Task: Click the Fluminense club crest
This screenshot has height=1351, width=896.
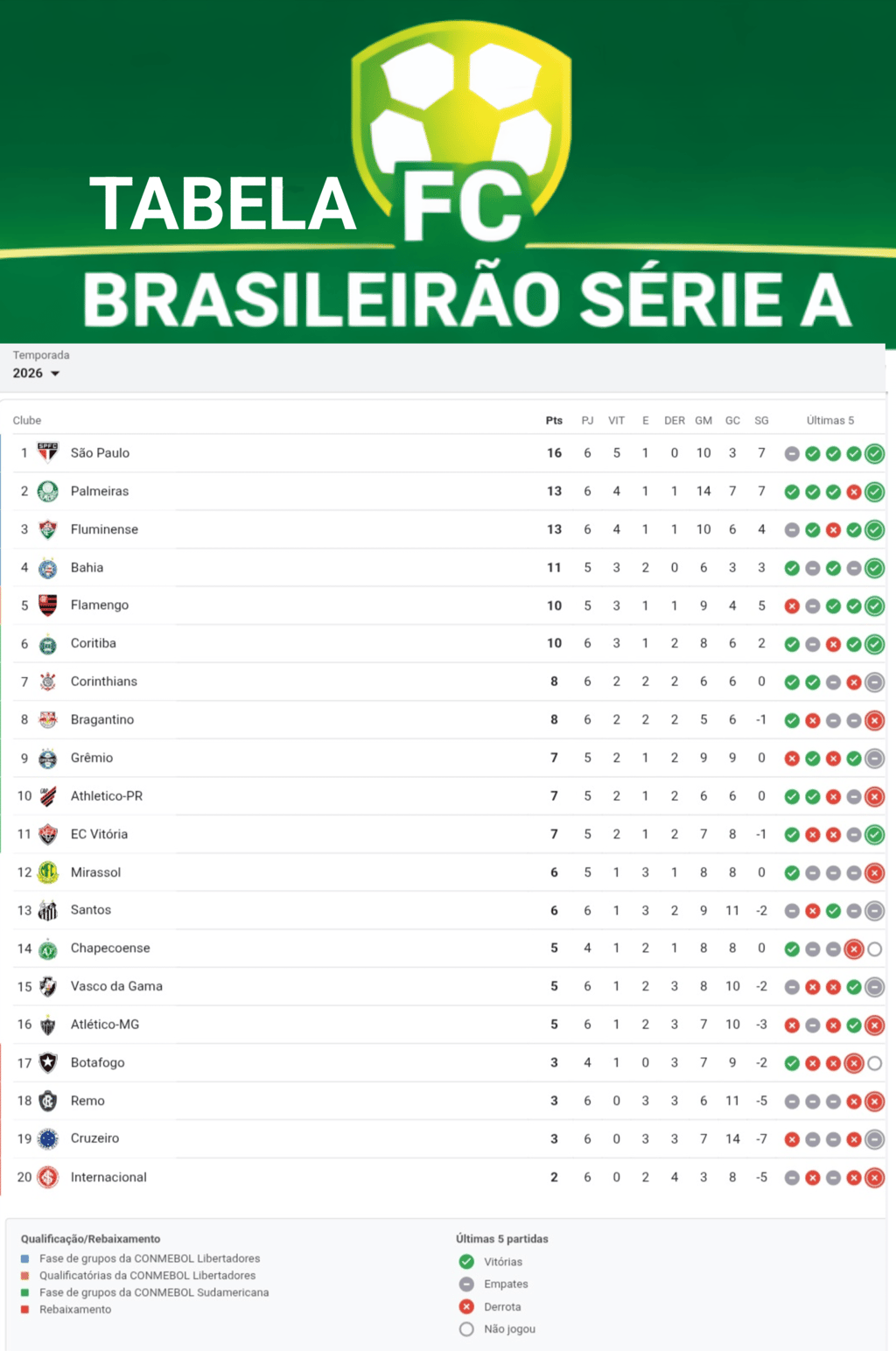Action: (x=48, y=529)
